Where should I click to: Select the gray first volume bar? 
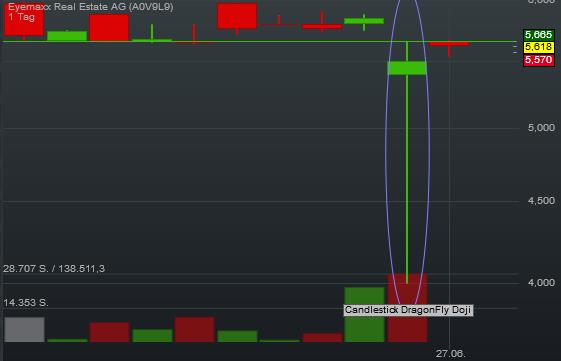(x=24, y=330)
